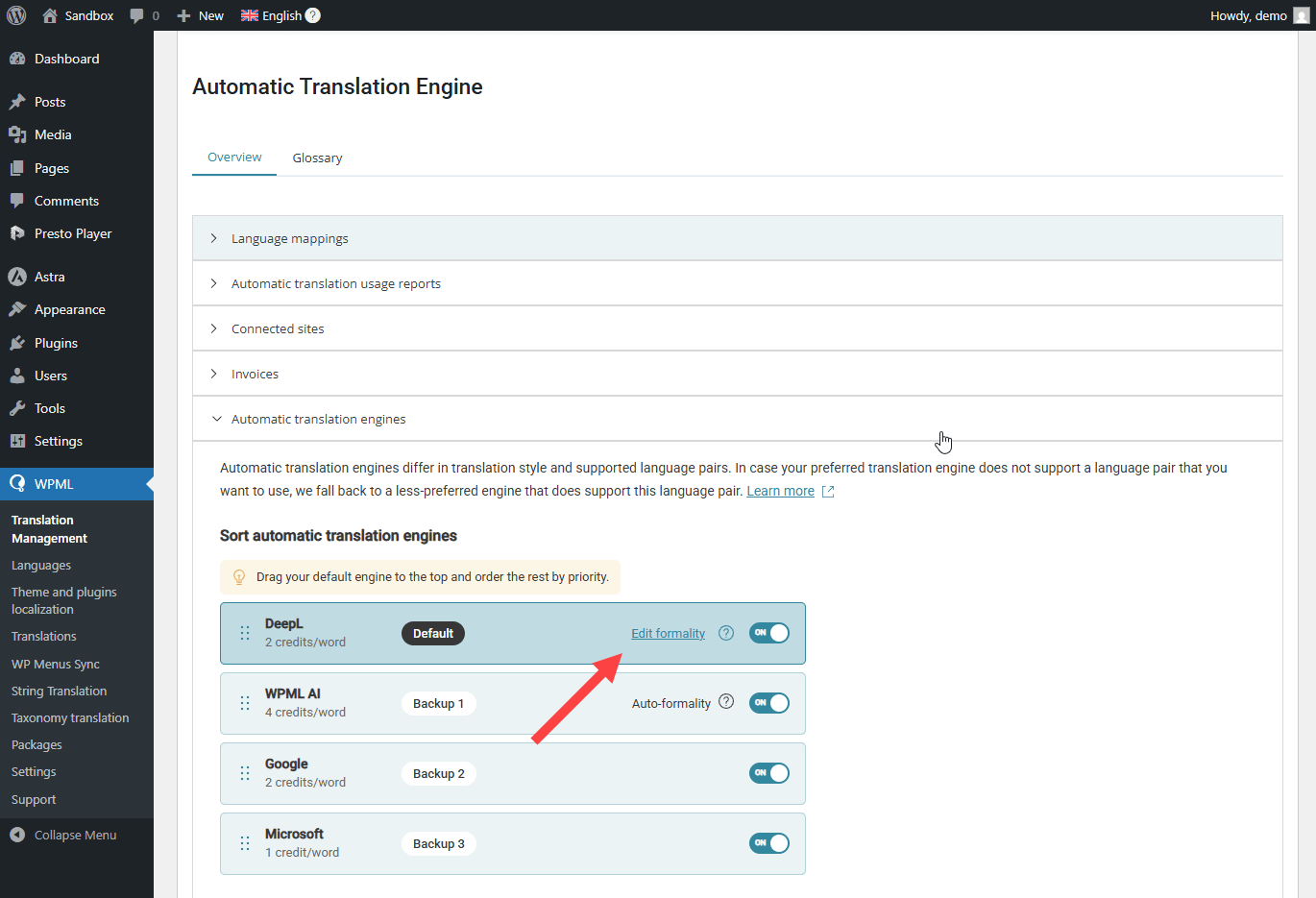Image resolution: width=1316 pixels, height=898 pixels.
Task: Click the Google engine drag handle
Action: 245,773
